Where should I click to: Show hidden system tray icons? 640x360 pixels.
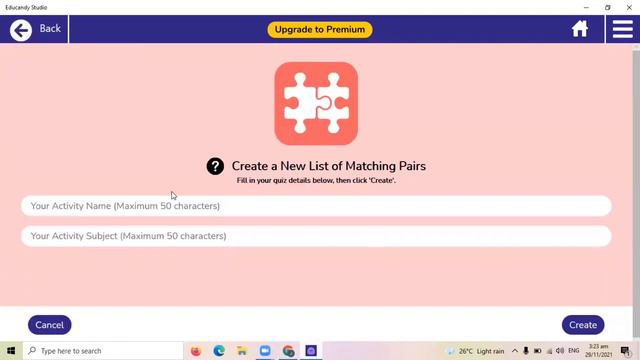coord(515,351)
